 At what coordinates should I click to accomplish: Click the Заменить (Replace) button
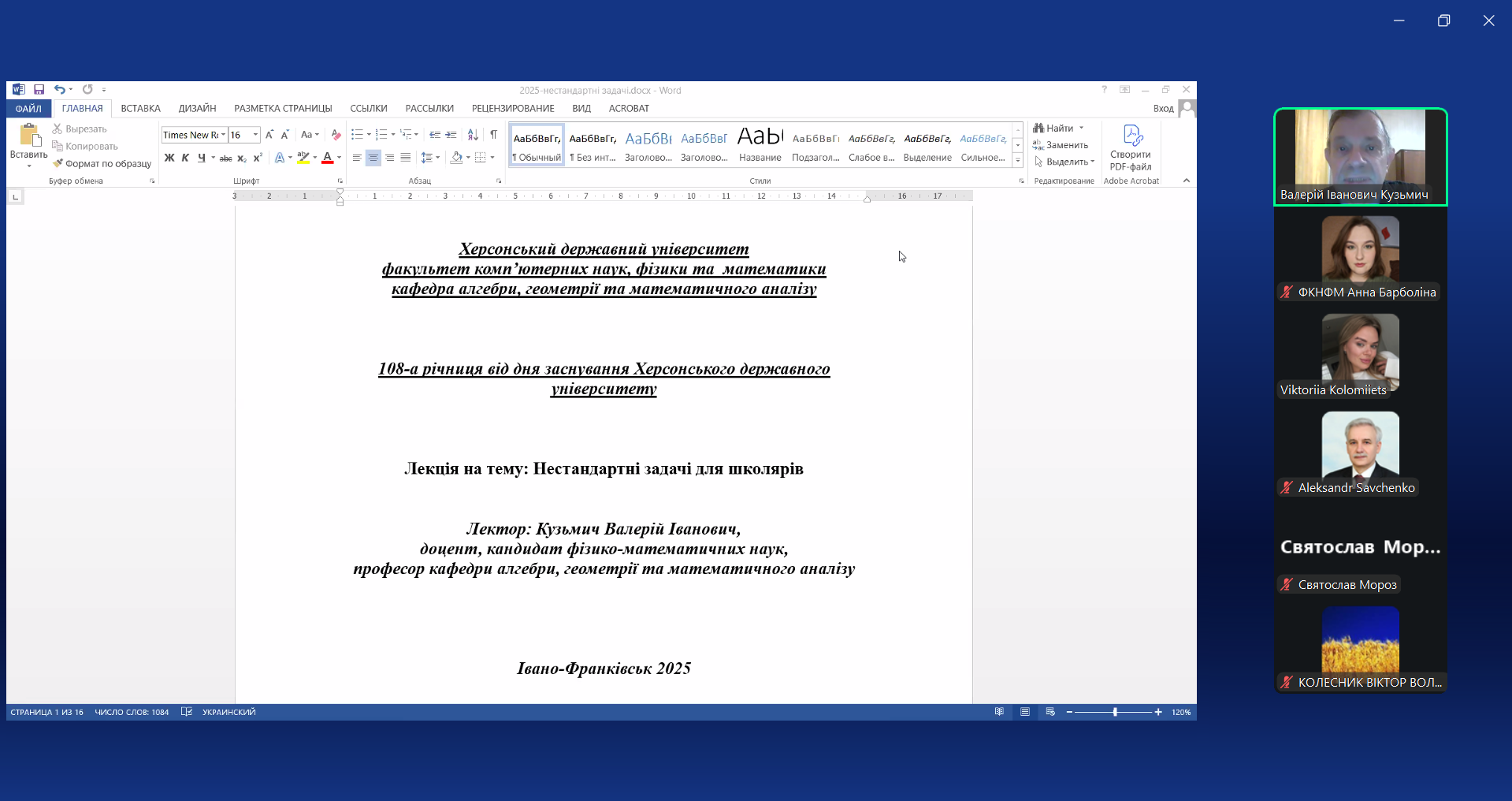(x=1061, y=145)
